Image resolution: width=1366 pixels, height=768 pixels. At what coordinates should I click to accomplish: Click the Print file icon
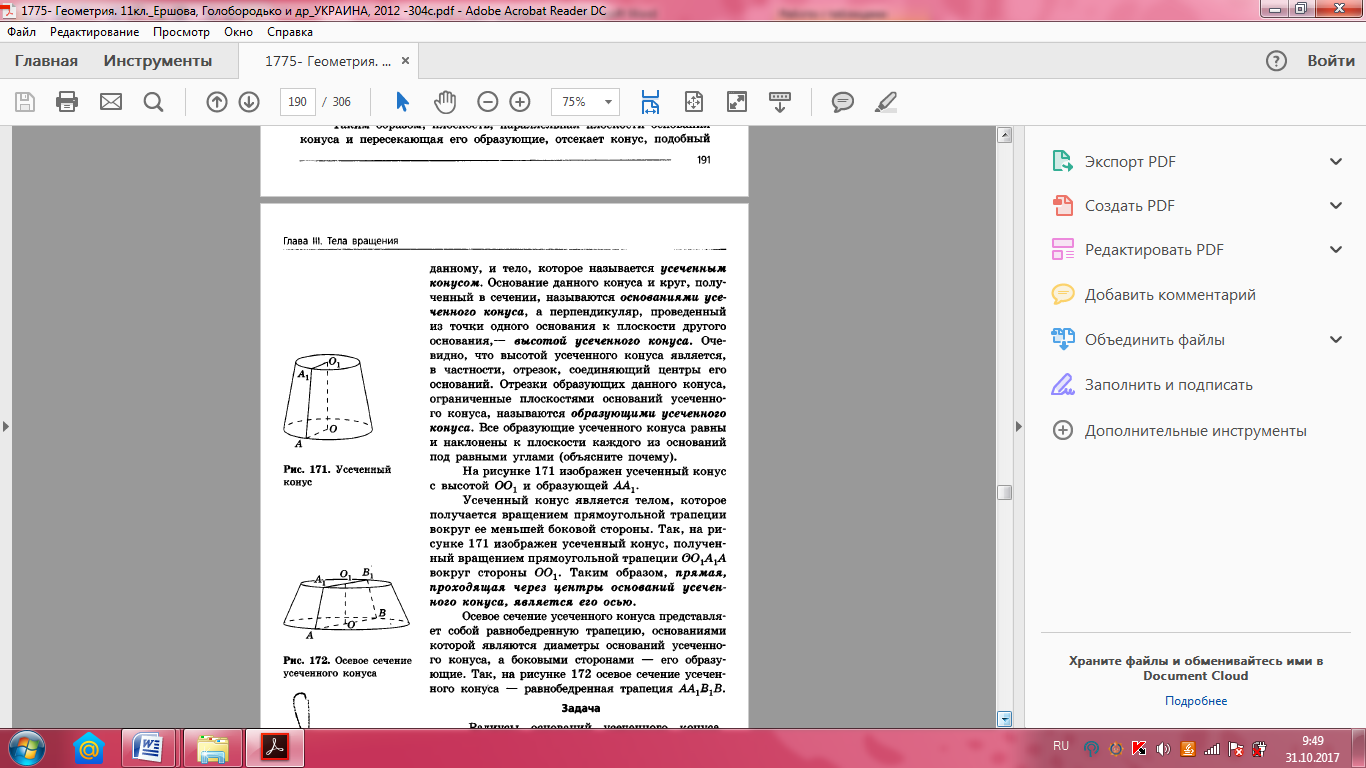click(67, 102)
